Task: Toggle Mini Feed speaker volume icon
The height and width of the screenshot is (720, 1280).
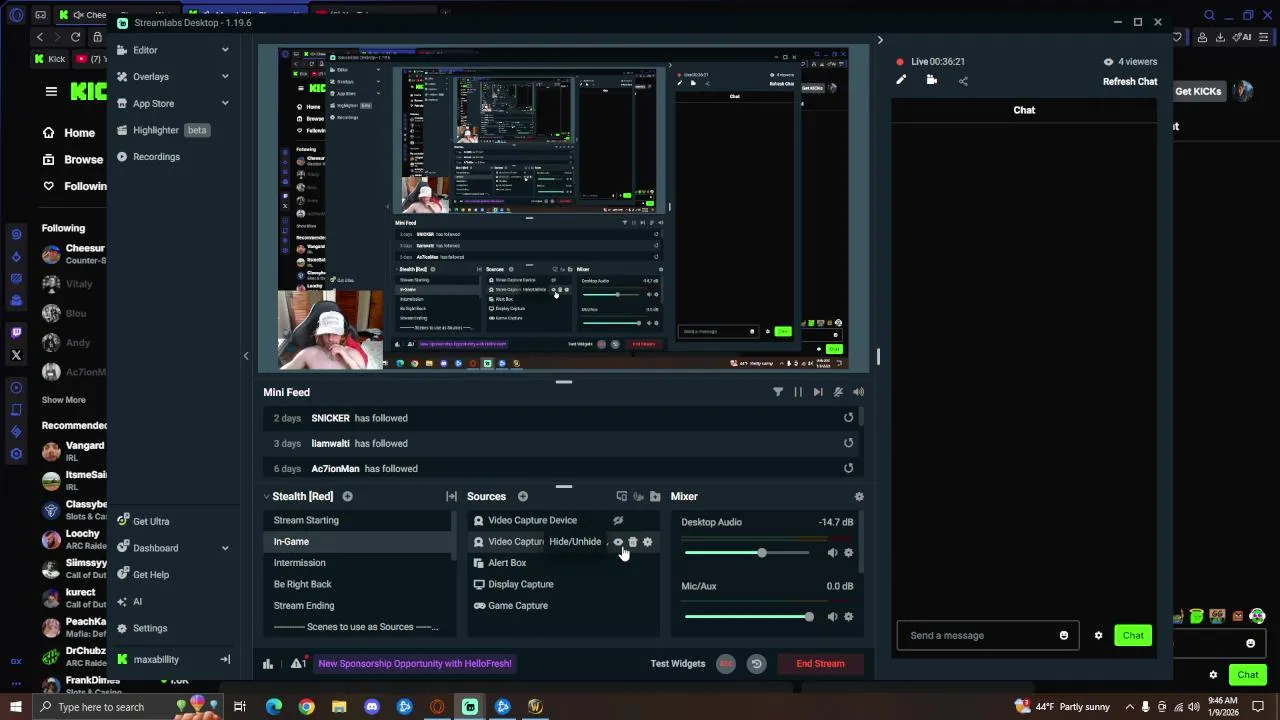Action: pos(858,392)
